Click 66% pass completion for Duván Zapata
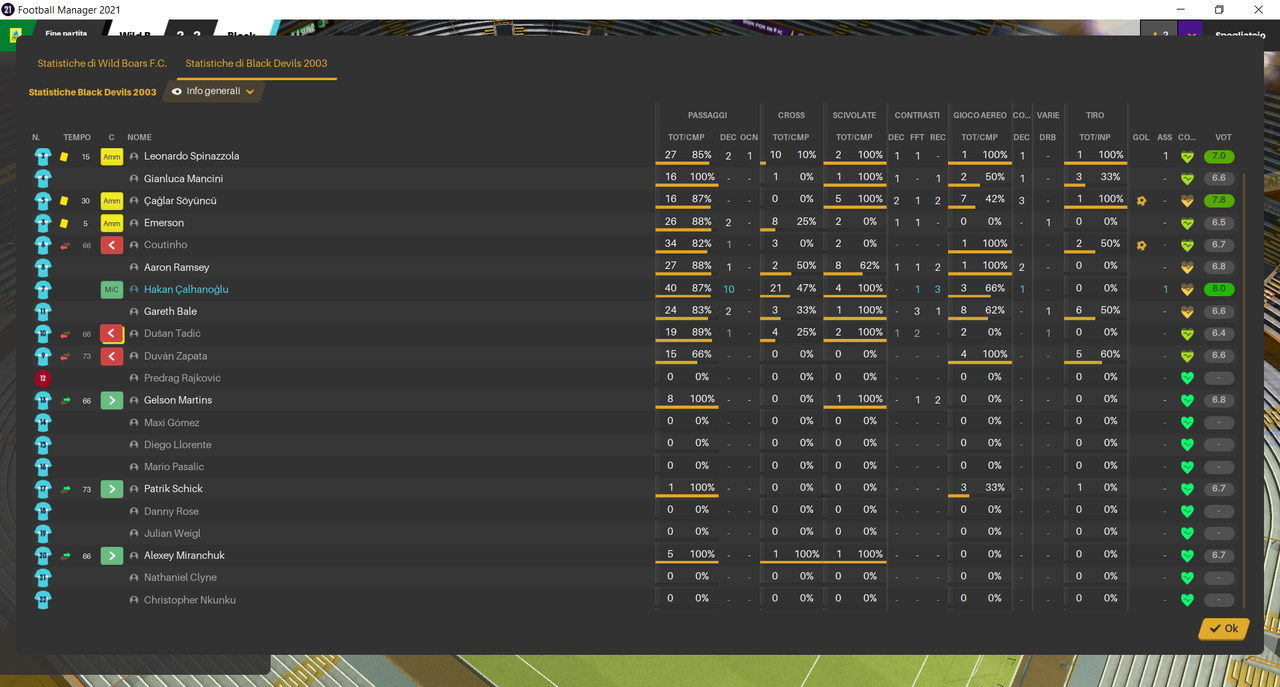Screen dimensions: 1280x687 702,355
